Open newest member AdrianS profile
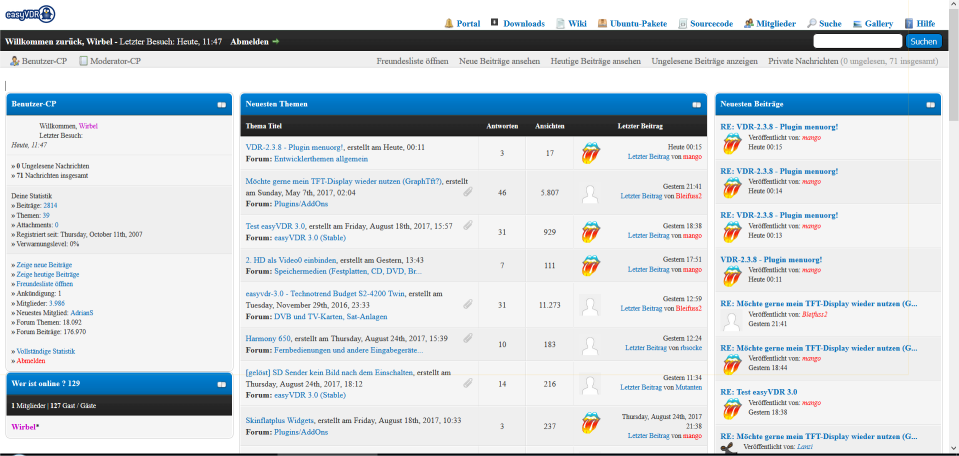Viewport: 959px width, 456px height. (82, 312)
